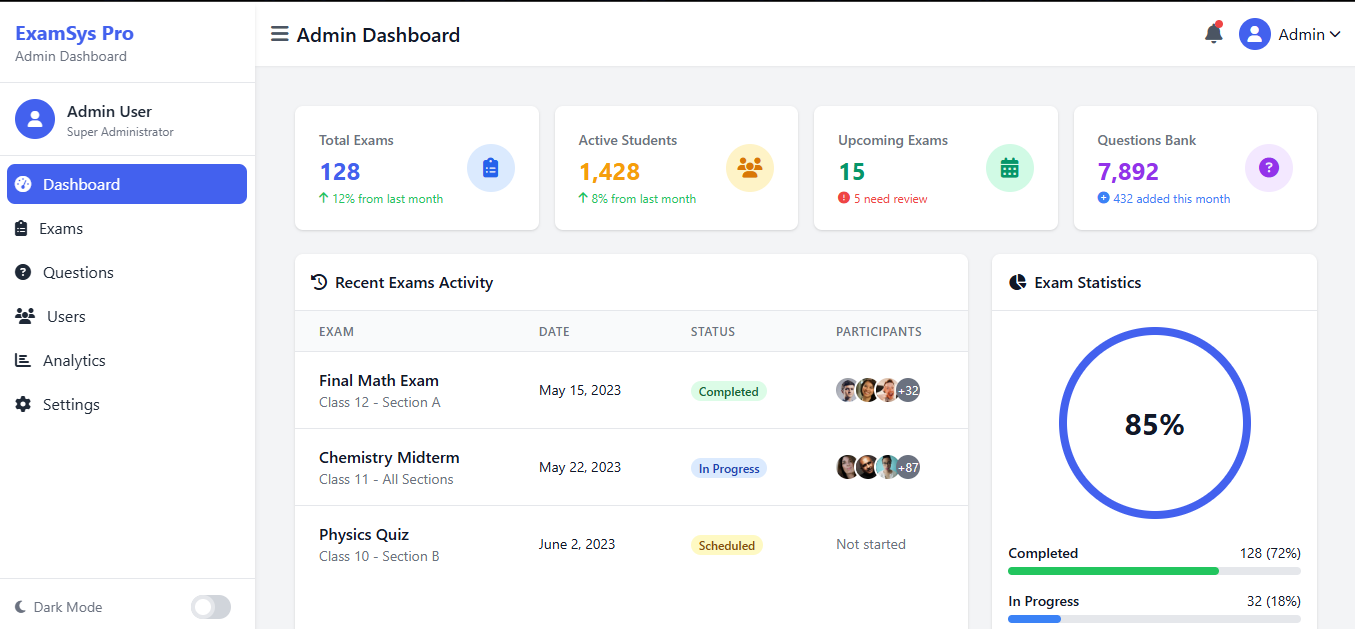The width and height of the screenshot is (1355, 629).
Task: Click the Scheduled status badge
Action: 727,545
